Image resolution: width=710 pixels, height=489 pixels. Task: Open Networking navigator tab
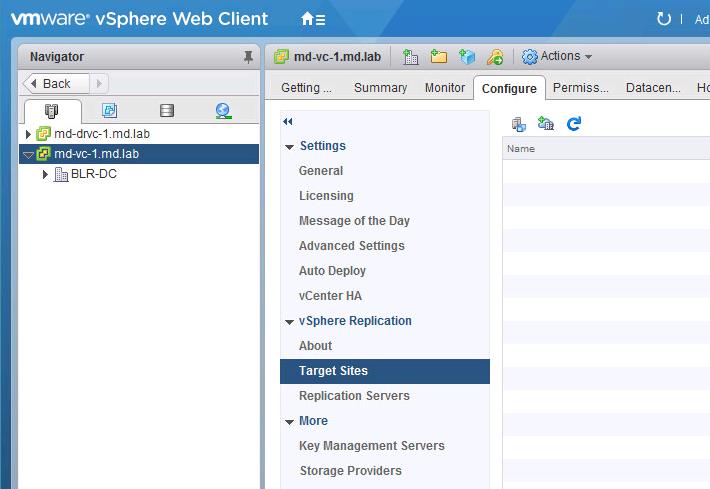(224, 111)
